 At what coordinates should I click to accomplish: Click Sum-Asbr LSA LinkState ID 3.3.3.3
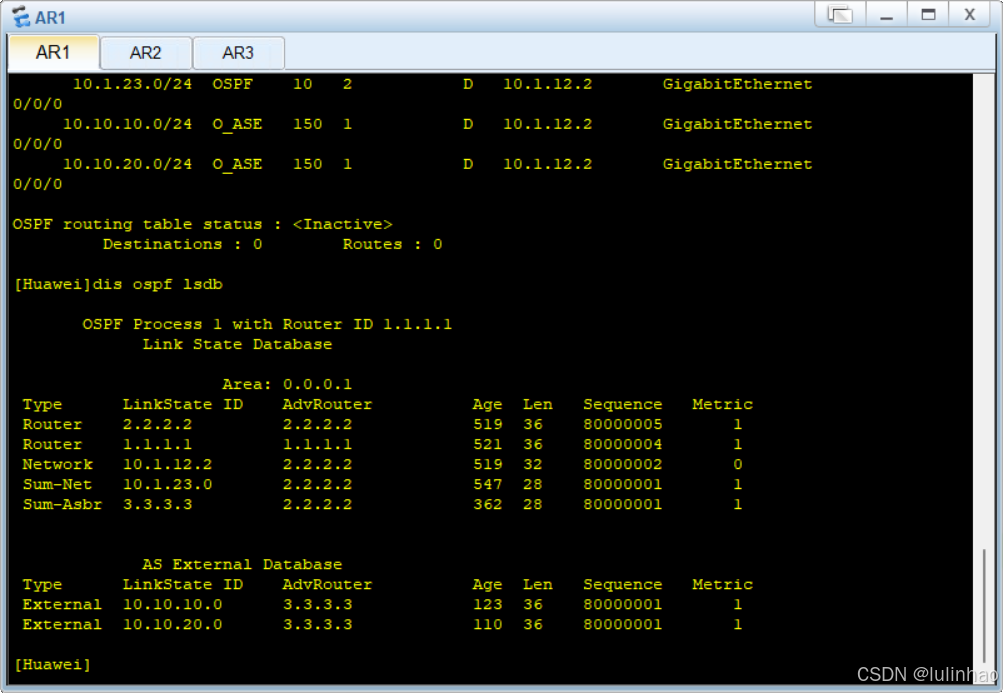click(157, 504)
